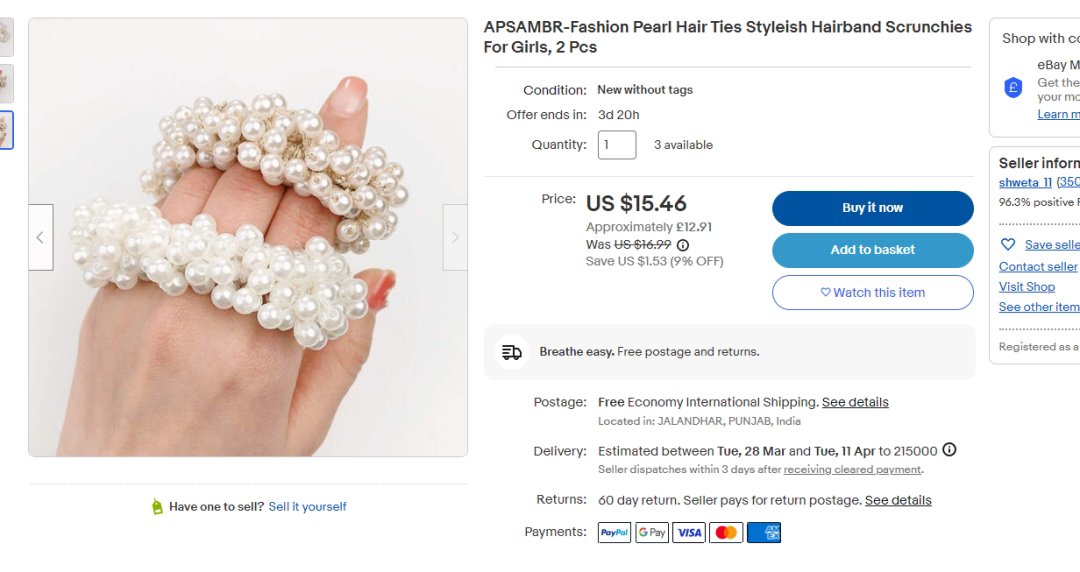Click the eBay Money Back Guarantee shield icon
1080x572 pixels.
click(1013, 88)
